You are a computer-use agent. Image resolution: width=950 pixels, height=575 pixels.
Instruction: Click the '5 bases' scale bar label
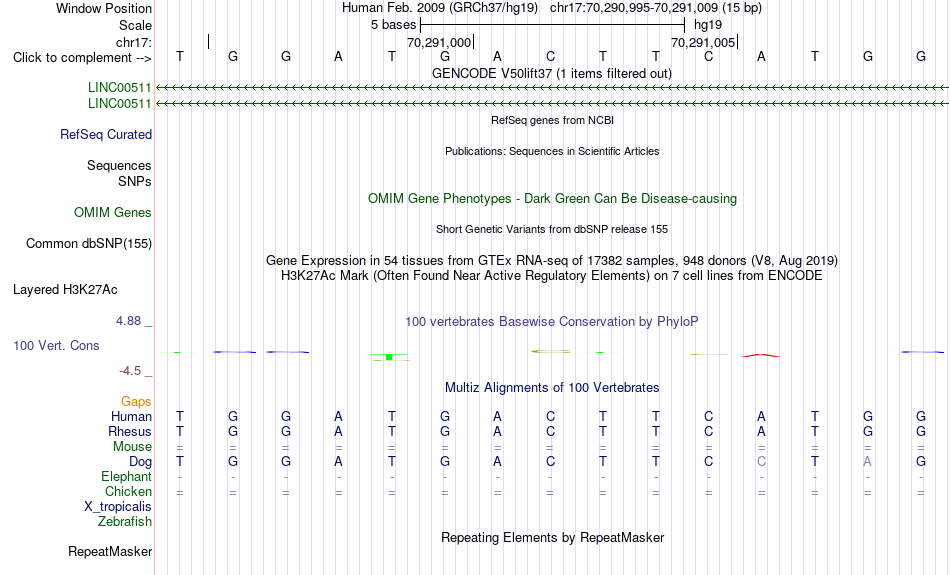(x=393, y=25)
